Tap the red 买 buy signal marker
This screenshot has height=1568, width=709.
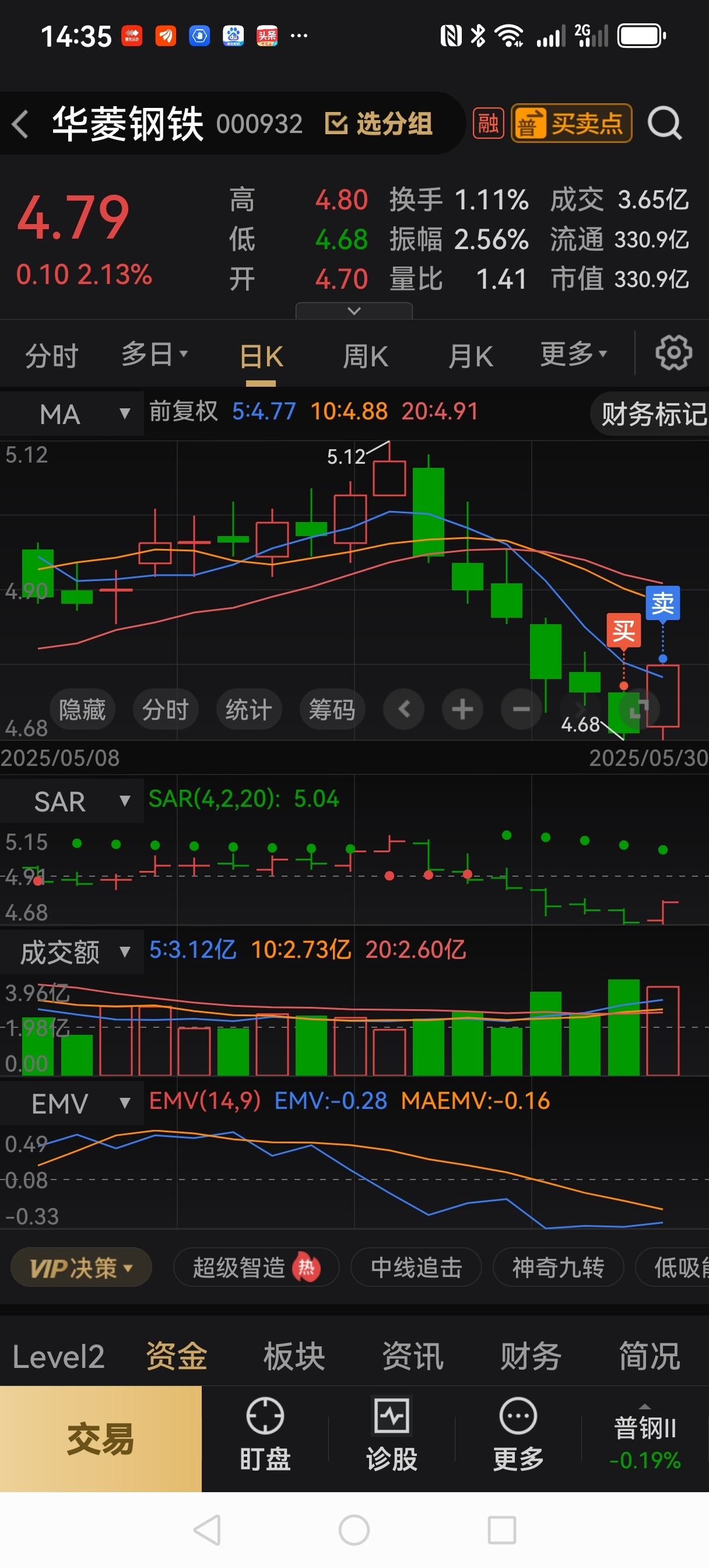[x=624, y=631]
